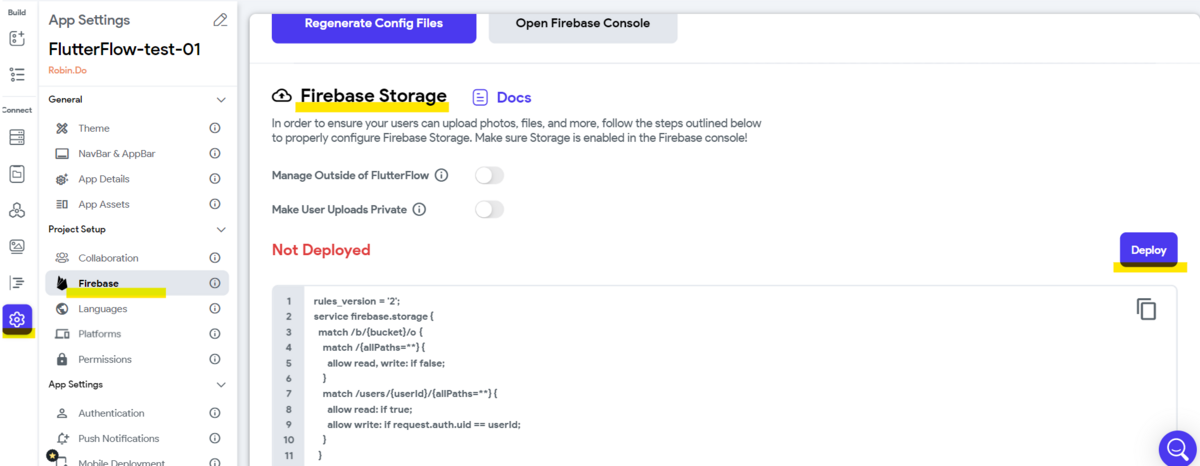Open the search help bubble icon
Screen dimensions: 1200x466
(1177, 446)
